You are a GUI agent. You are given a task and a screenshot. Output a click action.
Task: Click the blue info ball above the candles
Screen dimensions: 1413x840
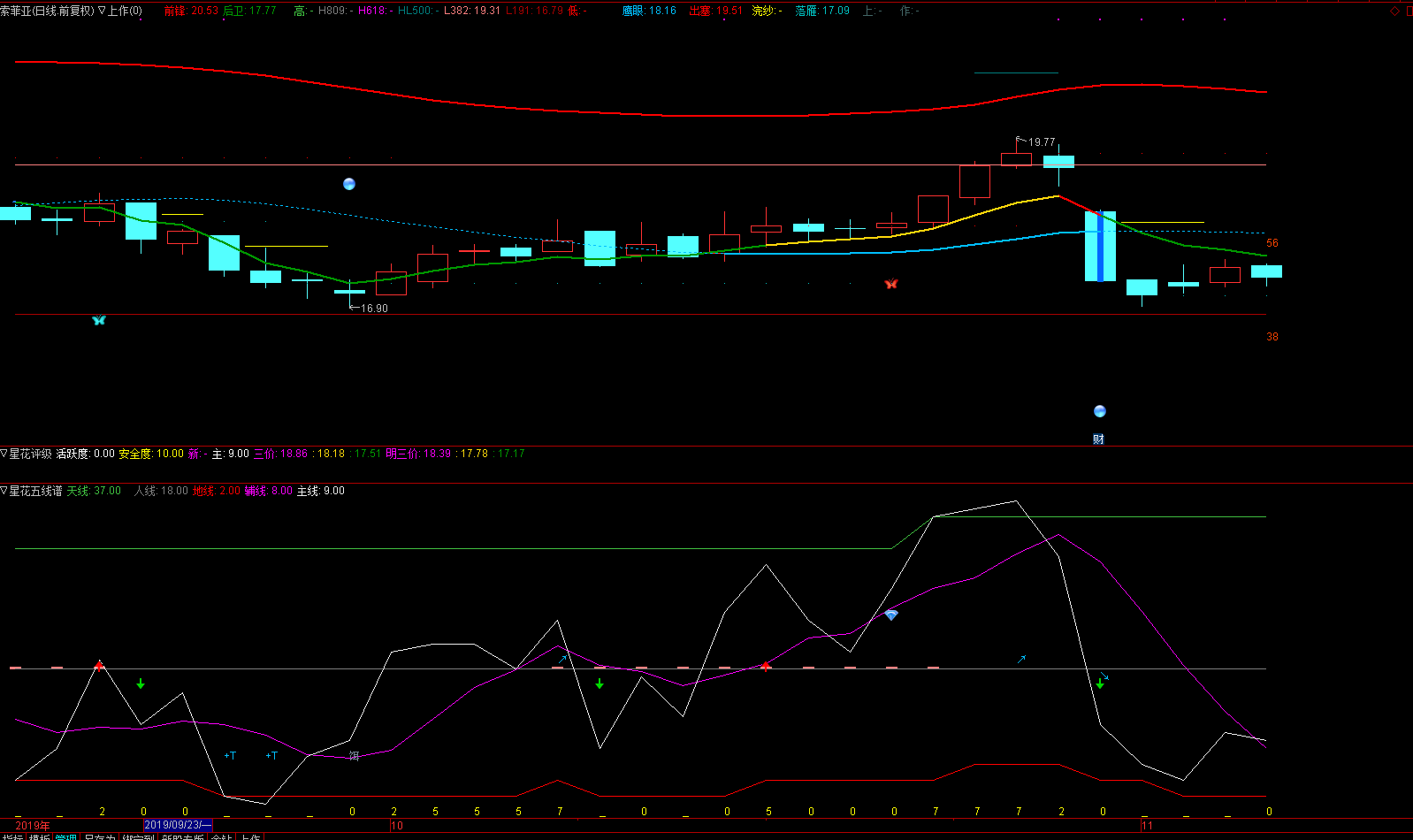coord(349,184)
